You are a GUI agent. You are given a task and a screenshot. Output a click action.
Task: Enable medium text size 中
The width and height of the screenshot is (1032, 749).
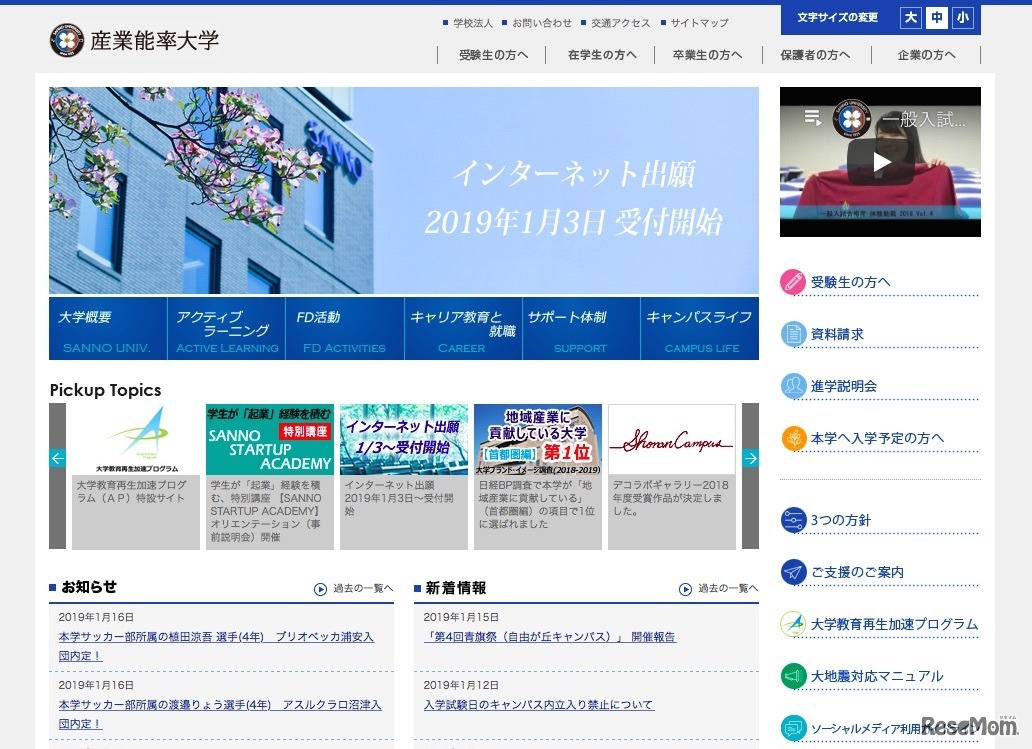[x=935, y=18]
